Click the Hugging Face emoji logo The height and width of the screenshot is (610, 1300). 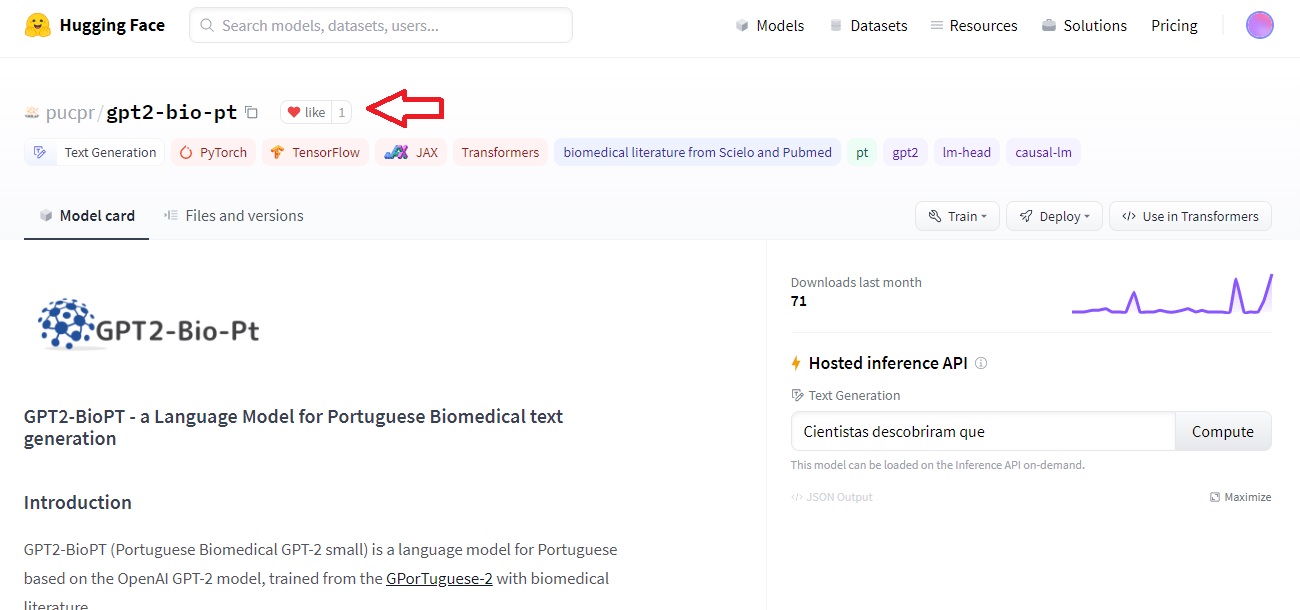[38, 25]
